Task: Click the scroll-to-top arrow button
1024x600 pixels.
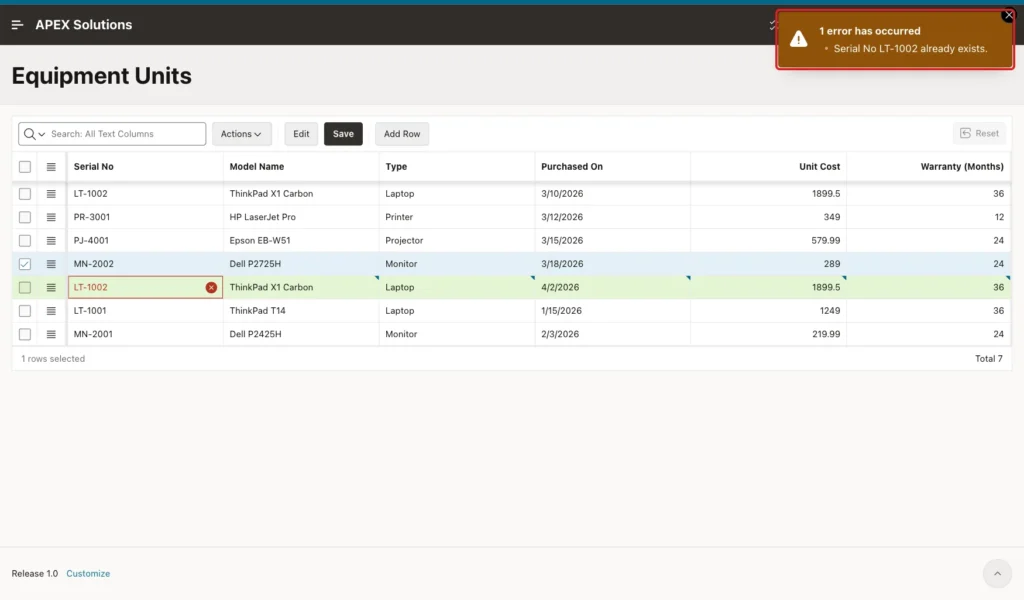Action: tap(997, 574)
